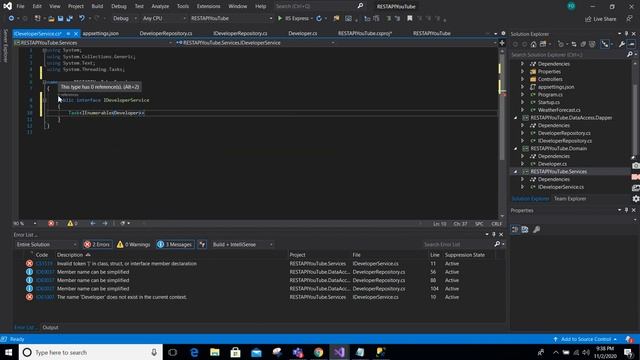Screen dimensions: 640x360
Task: Click the Windows 'Type here to search' box
Action: point(91,352)
